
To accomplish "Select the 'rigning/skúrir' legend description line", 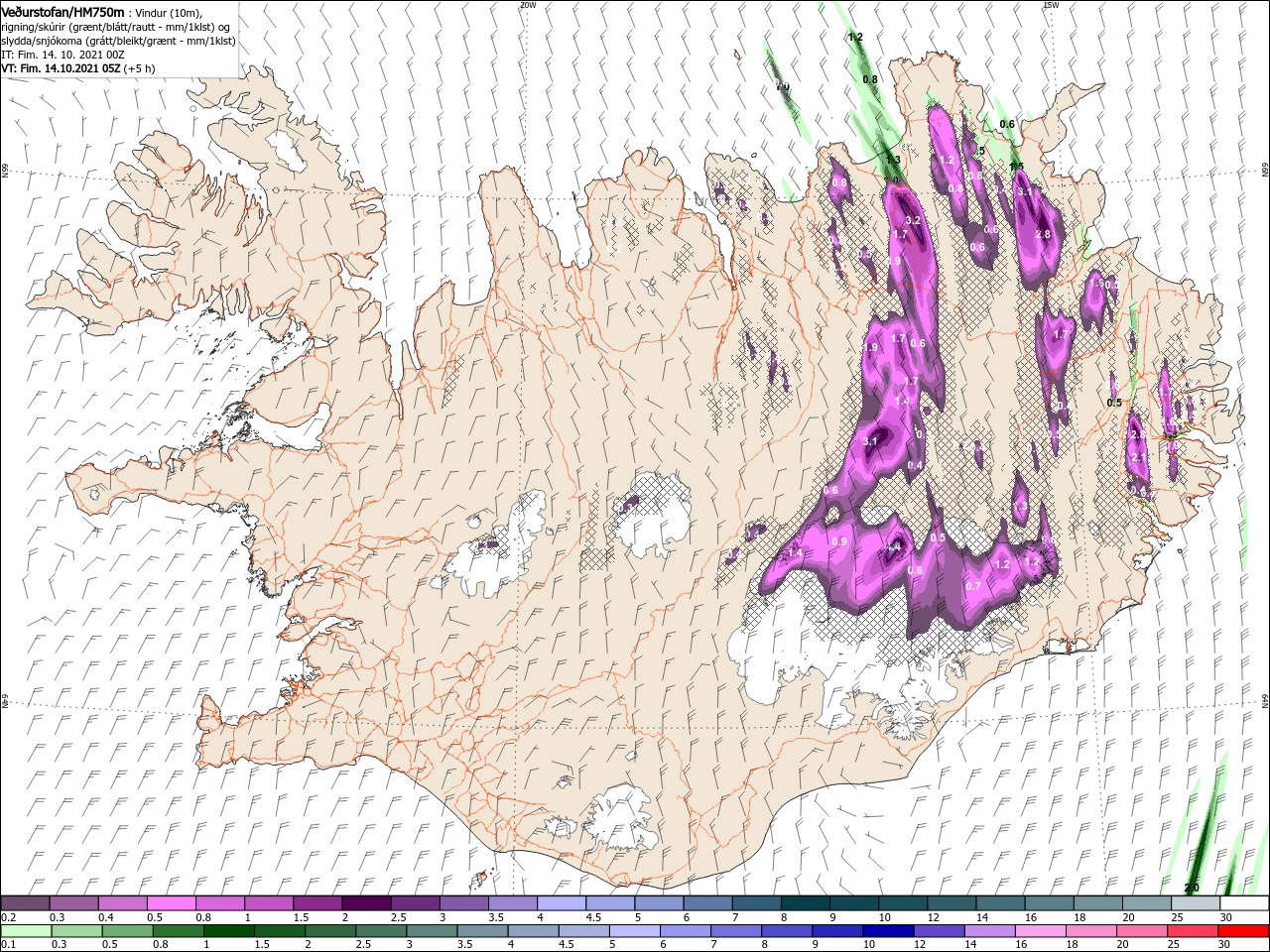I will (x=116, y=26).
